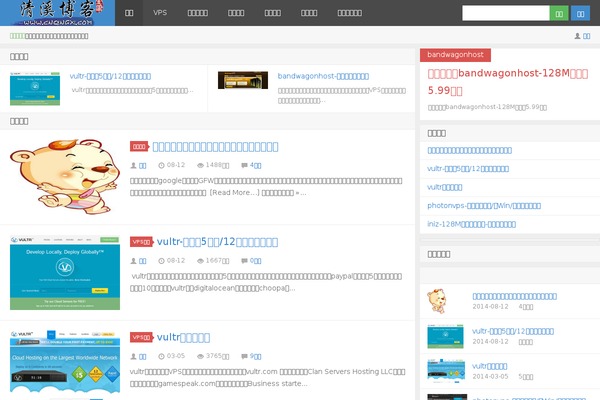Click the eye views icon showing 1667
Viewport: 600px width, 400px height.
[x=200, y=261]
